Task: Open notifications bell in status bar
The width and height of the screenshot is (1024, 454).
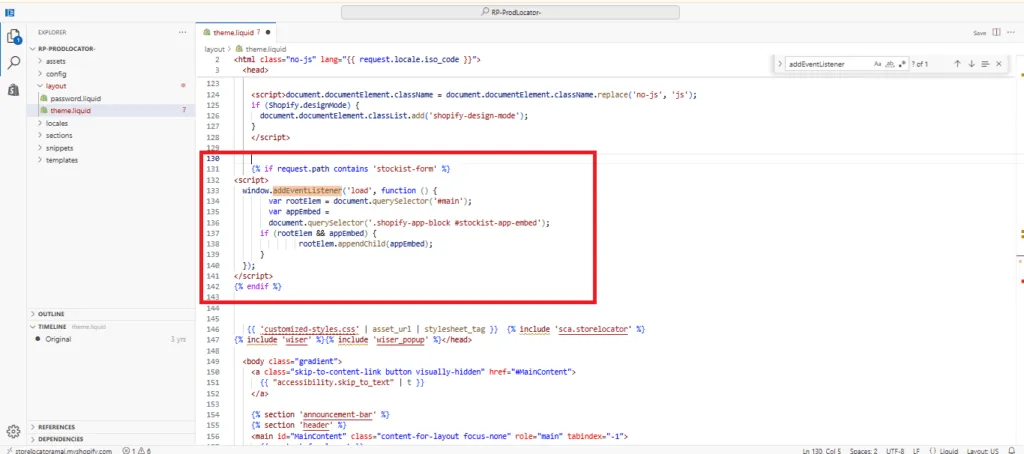Action: pos(1012,450)
